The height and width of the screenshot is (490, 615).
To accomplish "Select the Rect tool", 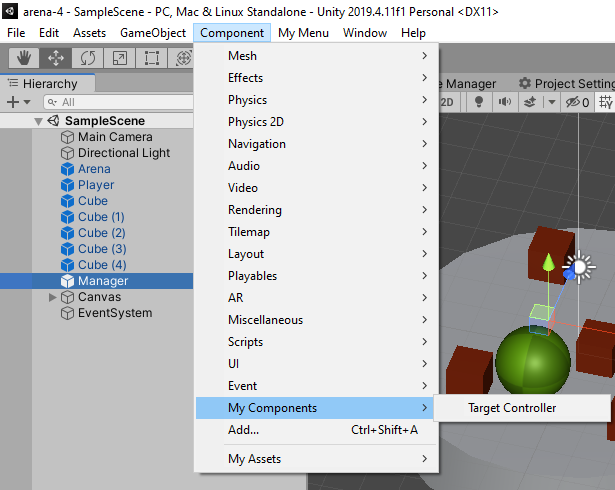I will click(152, 58).
